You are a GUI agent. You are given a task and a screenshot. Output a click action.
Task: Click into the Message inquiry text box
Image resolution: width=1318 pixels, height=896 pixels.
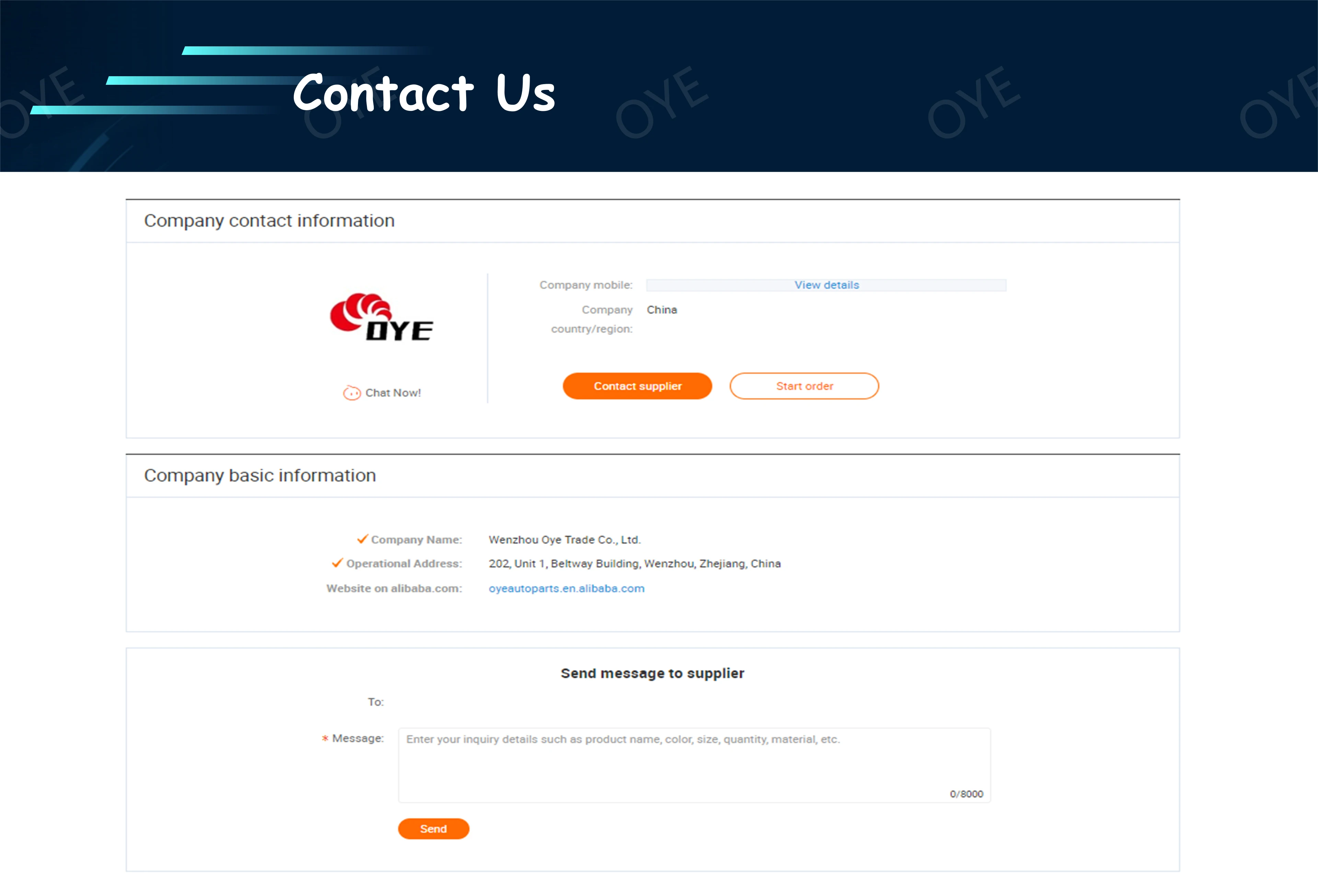694,765
